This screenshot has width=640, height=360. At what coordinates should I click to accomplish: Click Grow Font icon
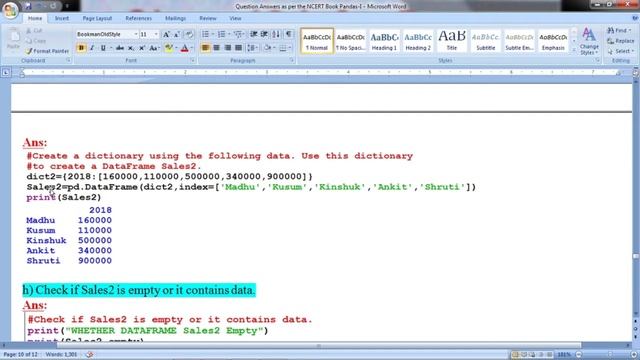[x=166, y=35]
